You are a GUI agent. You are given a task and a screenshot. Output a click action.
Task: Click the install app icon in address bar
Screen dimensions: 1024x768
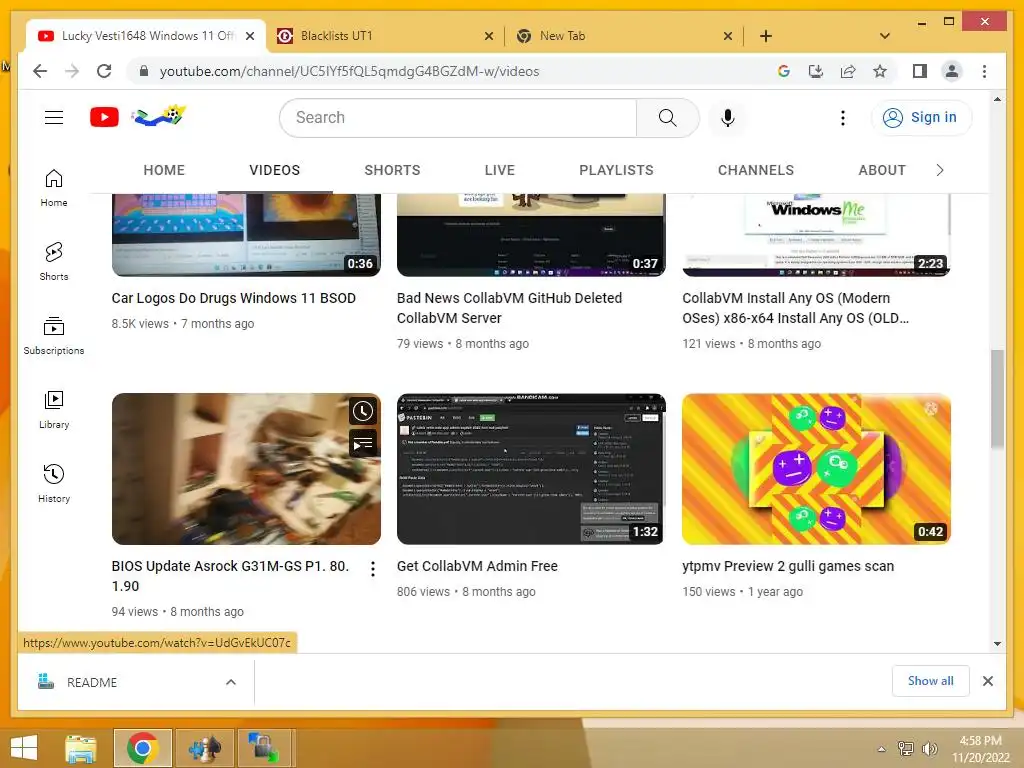[x=816, y=71]
